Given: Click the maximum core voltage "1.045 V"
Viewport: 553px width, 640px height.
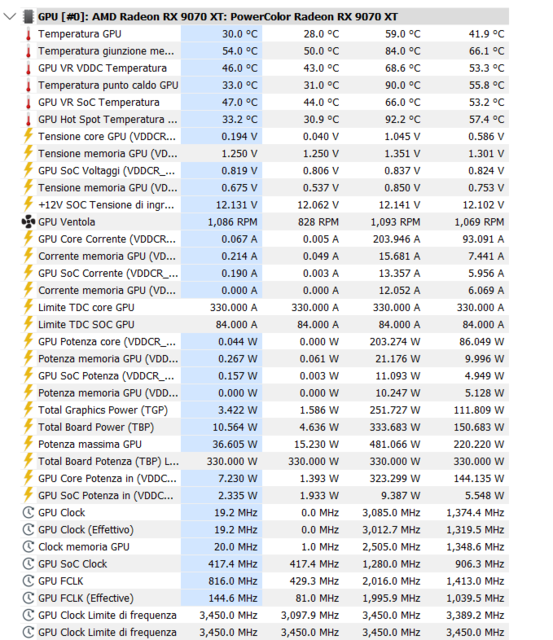Looking at the screenshot, I should [x=402, y=137].
